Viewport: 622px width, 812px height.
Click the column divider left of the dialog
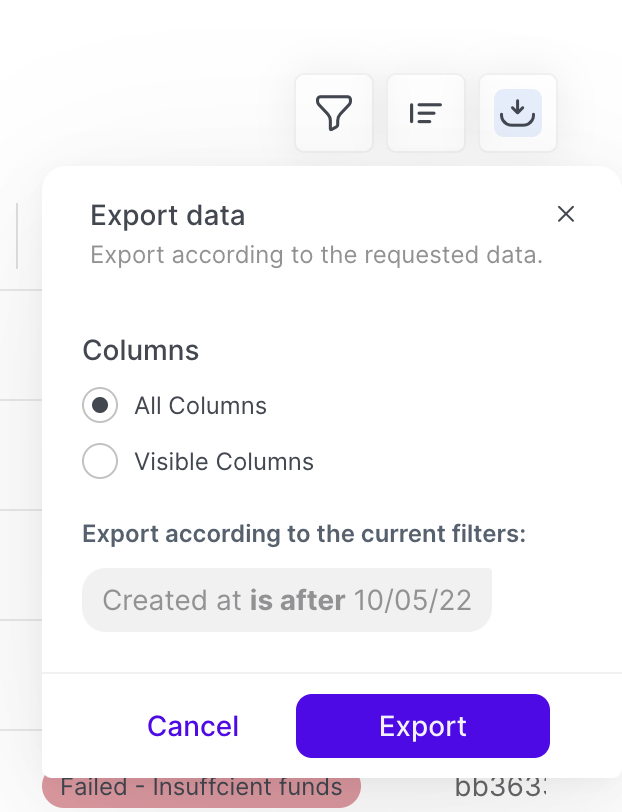pyautogui.click(x=17, y=236)
